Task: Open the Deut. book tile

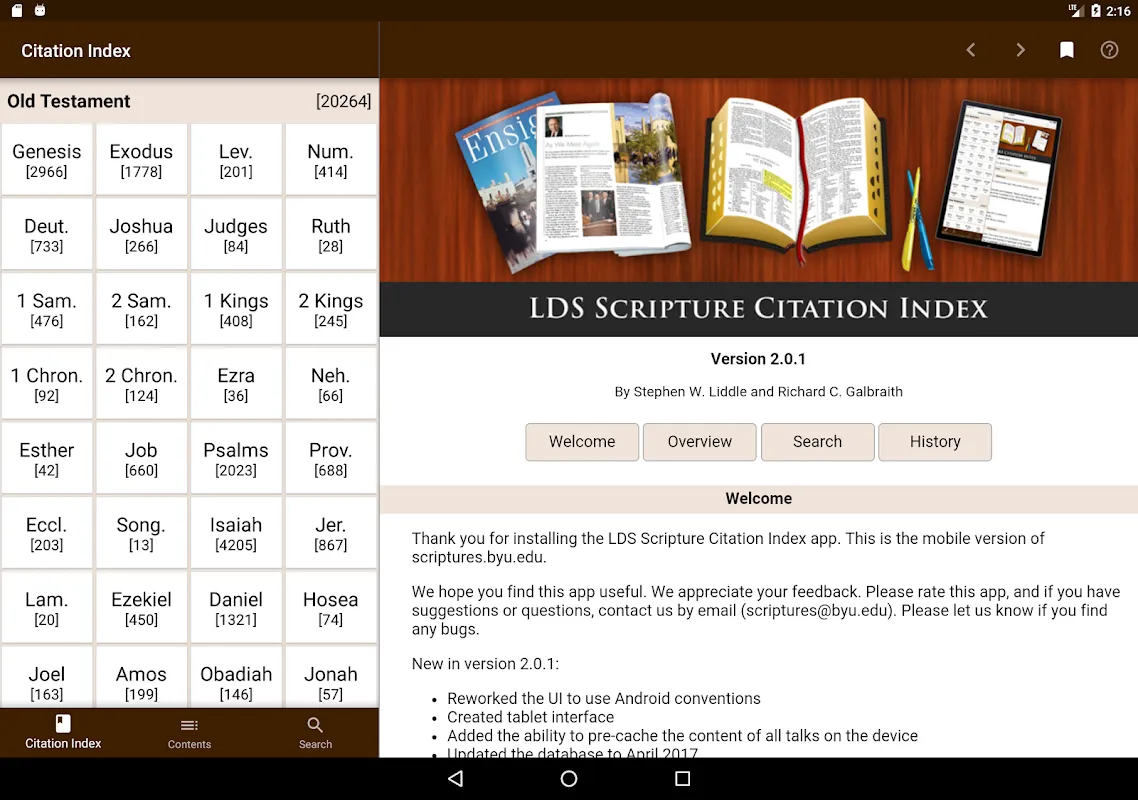Action: point(47,234)
